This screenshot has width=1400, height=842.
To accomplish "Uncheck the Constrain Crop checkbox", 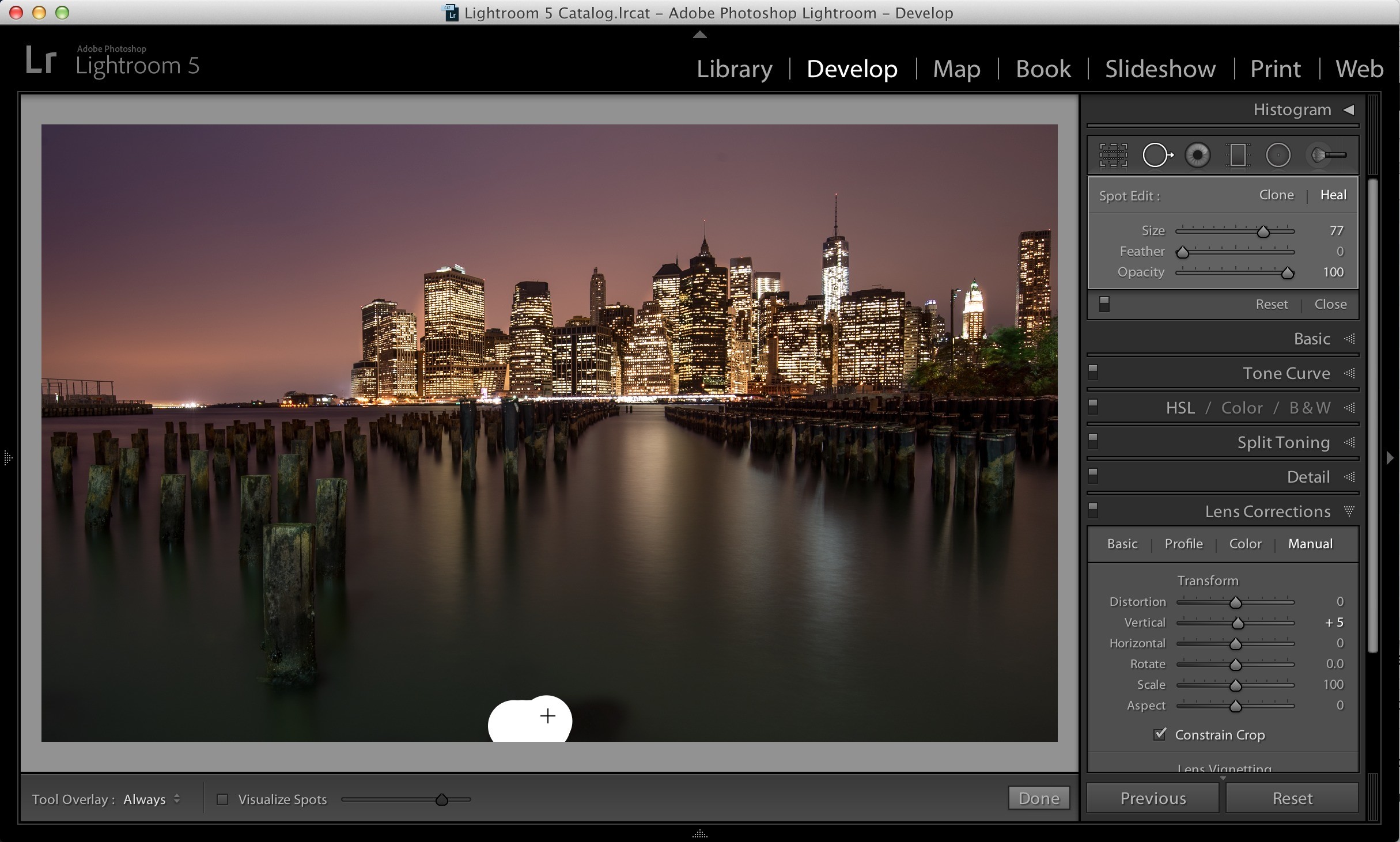I will (1160, 734).
